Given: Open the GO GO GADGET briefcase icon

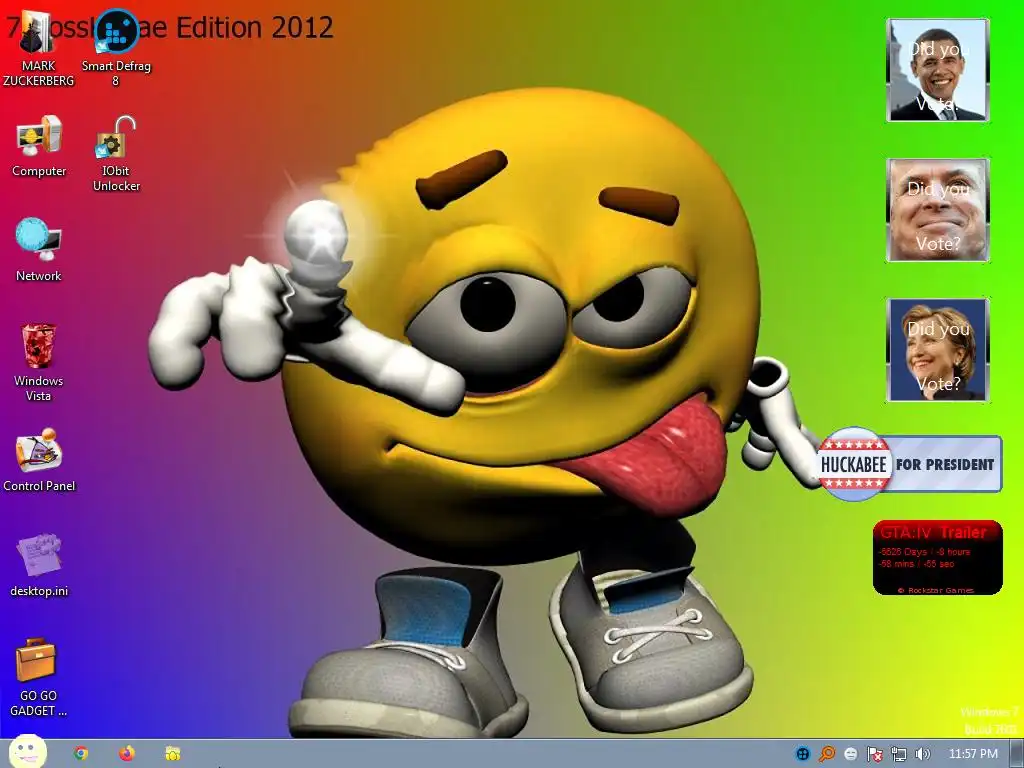Looking at the screenshot, I should [x=39, y=677].
